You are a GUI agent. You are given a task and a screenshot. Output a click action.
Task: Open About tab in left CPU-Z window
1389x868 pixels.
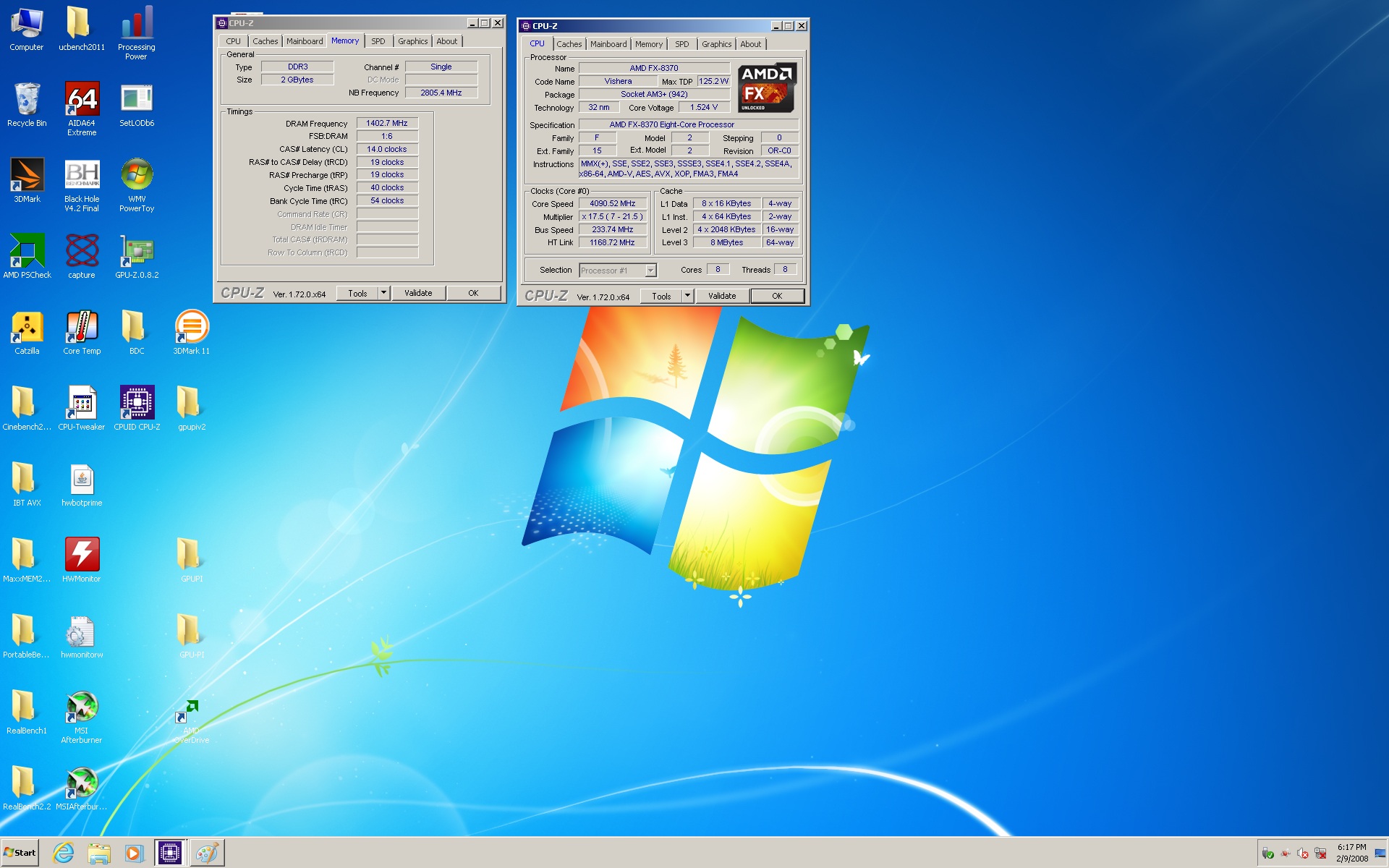click(447, 41)
